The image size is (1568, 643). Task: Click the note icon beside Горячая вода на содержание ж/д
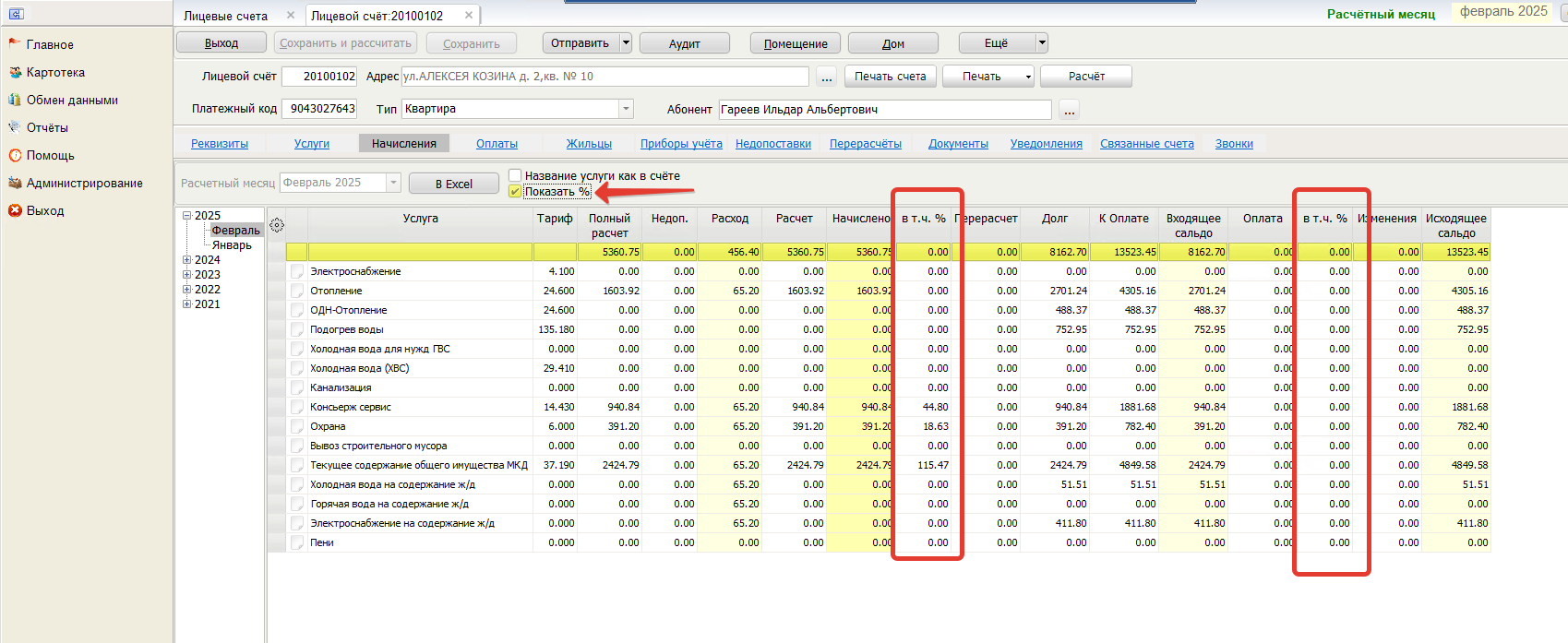[x=297, y=504]
